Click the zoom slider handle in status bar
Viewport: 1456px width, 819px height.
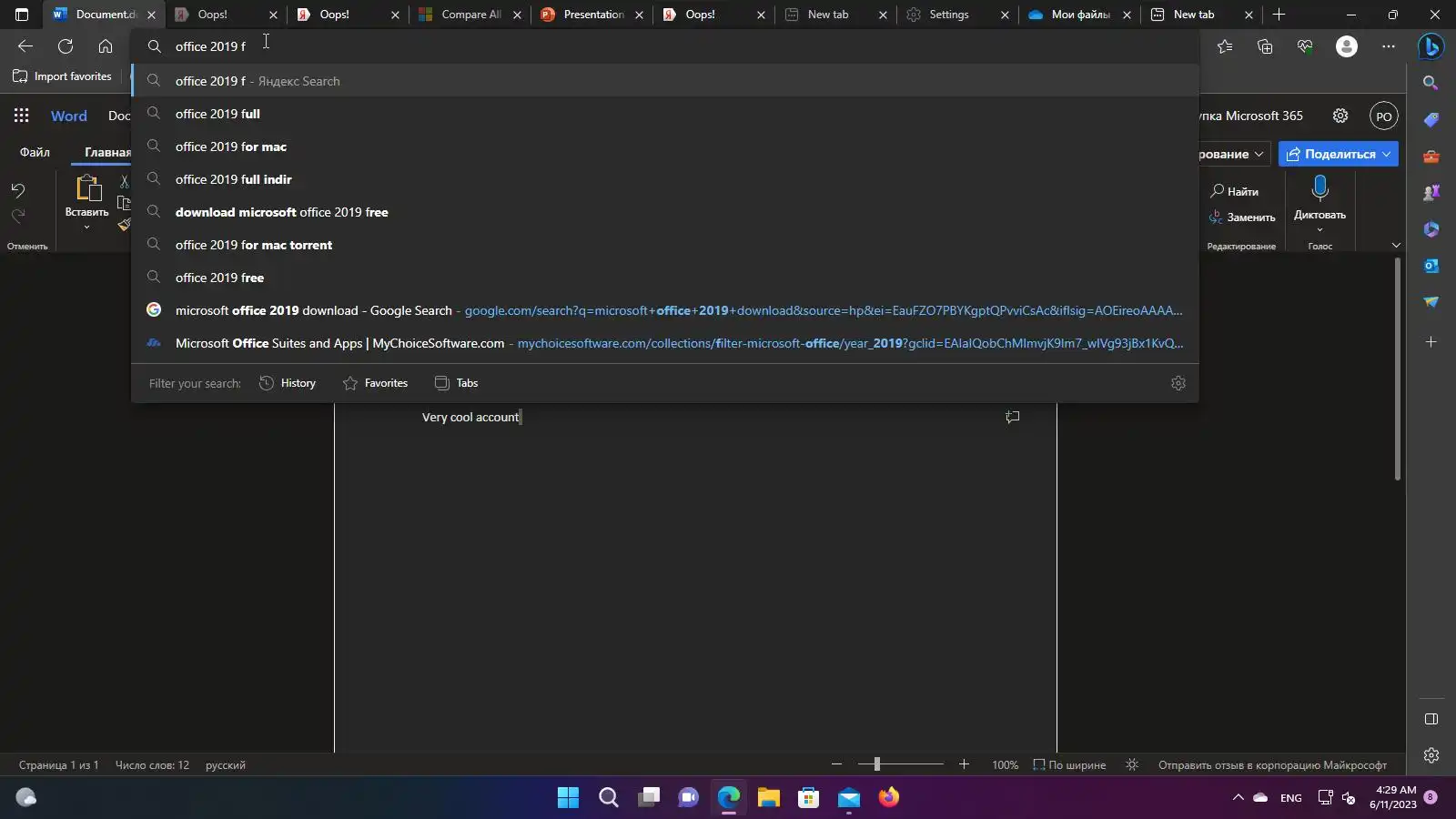[877, 764]
